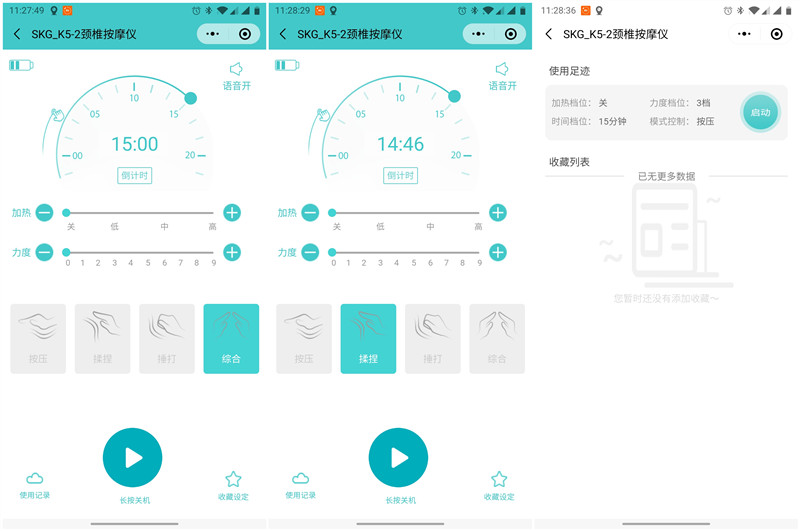The width and height of the screenshot is (800, 531).
Task: Tap the location icon in middle status bar
Action: point(333,10)
